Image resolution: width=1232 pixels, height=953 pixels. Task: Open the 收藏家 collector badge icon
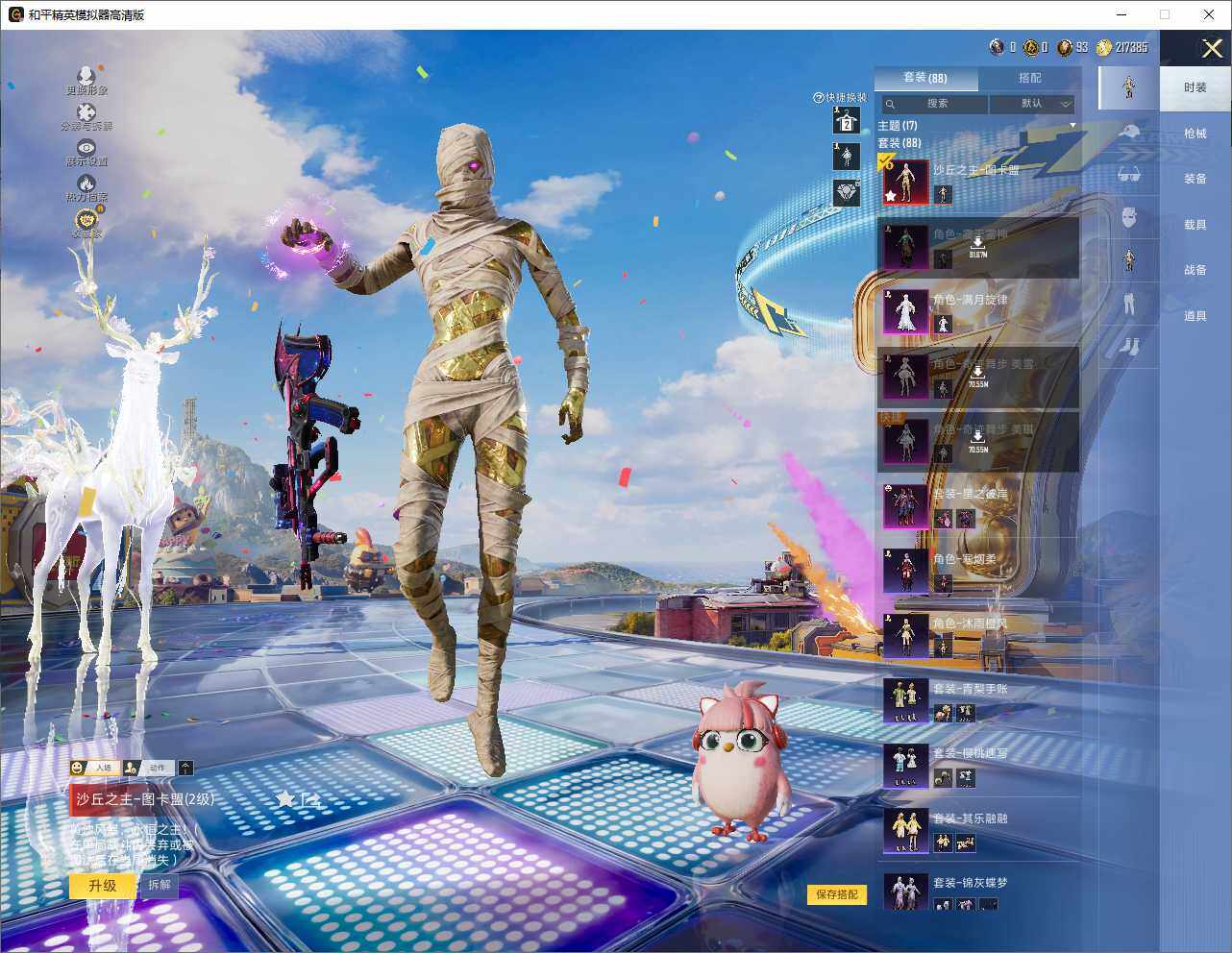click(x=86, y=218)
